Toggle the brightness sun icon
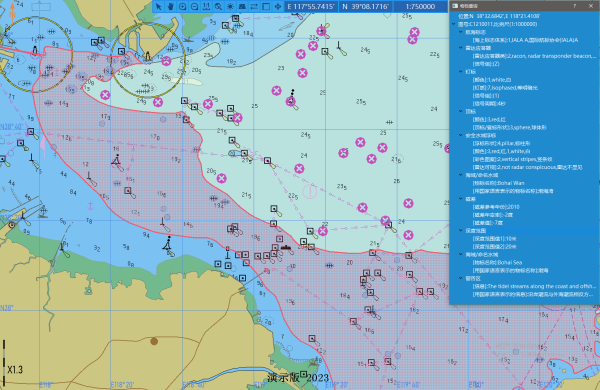The image size is (600, 390). (230, 7)
